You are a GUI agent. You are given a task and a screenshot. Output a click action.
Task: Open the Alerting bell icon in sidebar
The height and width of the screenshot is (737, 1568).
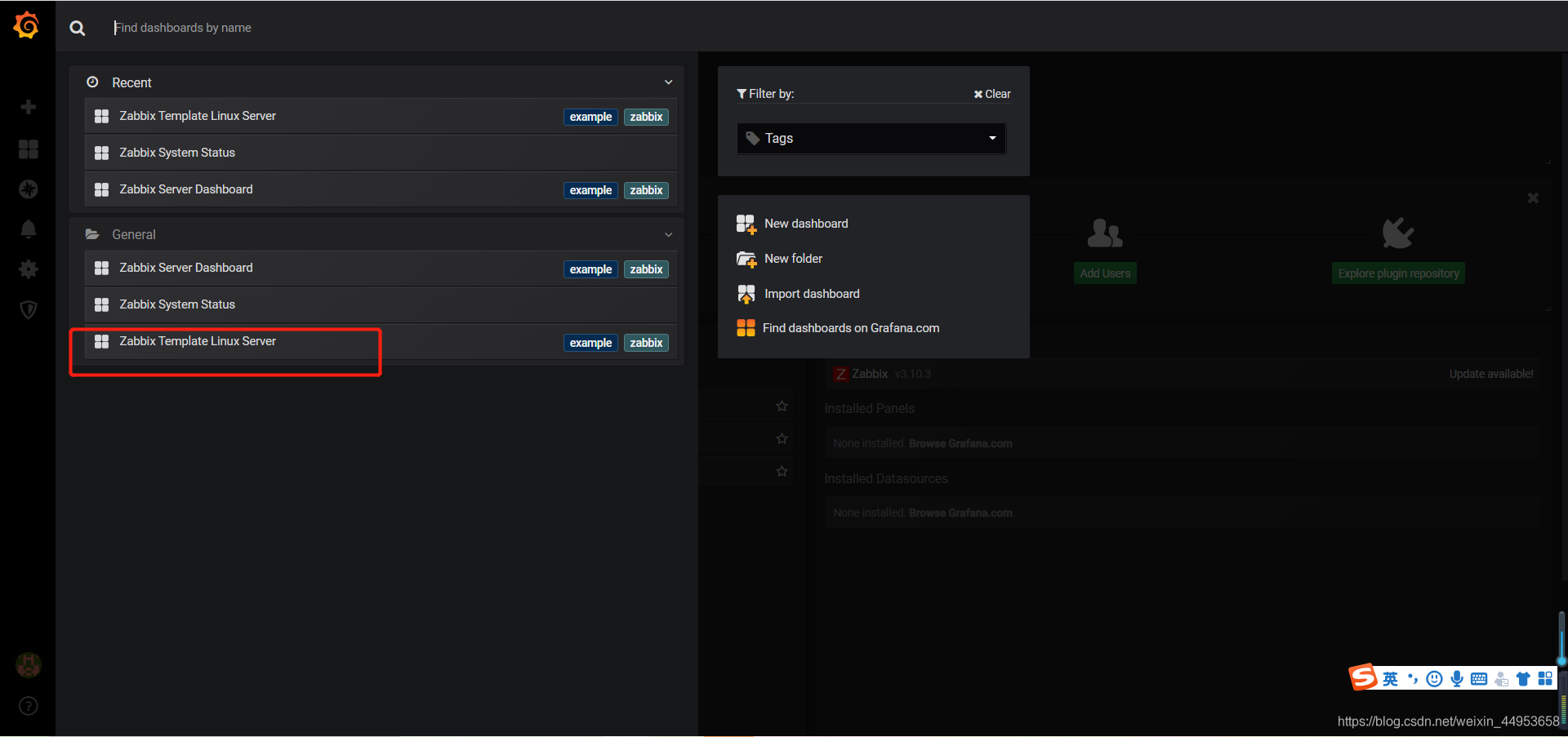click(29, 229)
